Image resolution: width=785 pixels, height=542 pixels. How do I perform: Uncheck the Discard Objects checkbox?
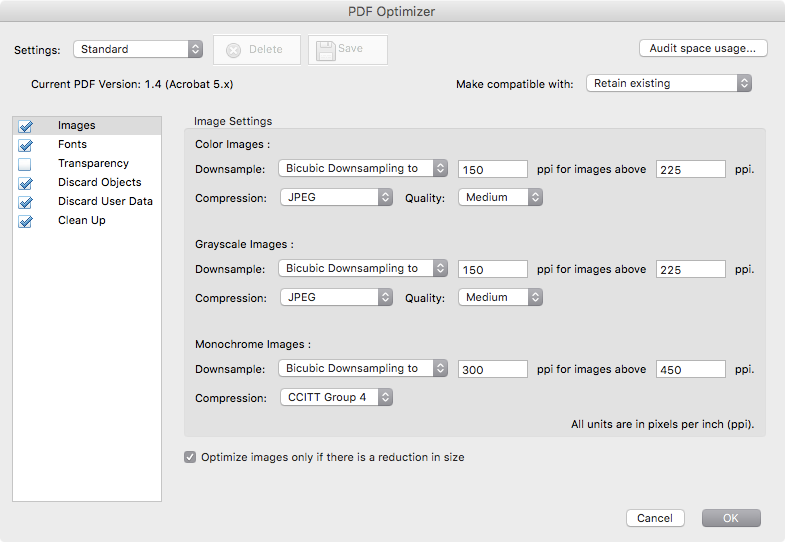click(25, 183)
